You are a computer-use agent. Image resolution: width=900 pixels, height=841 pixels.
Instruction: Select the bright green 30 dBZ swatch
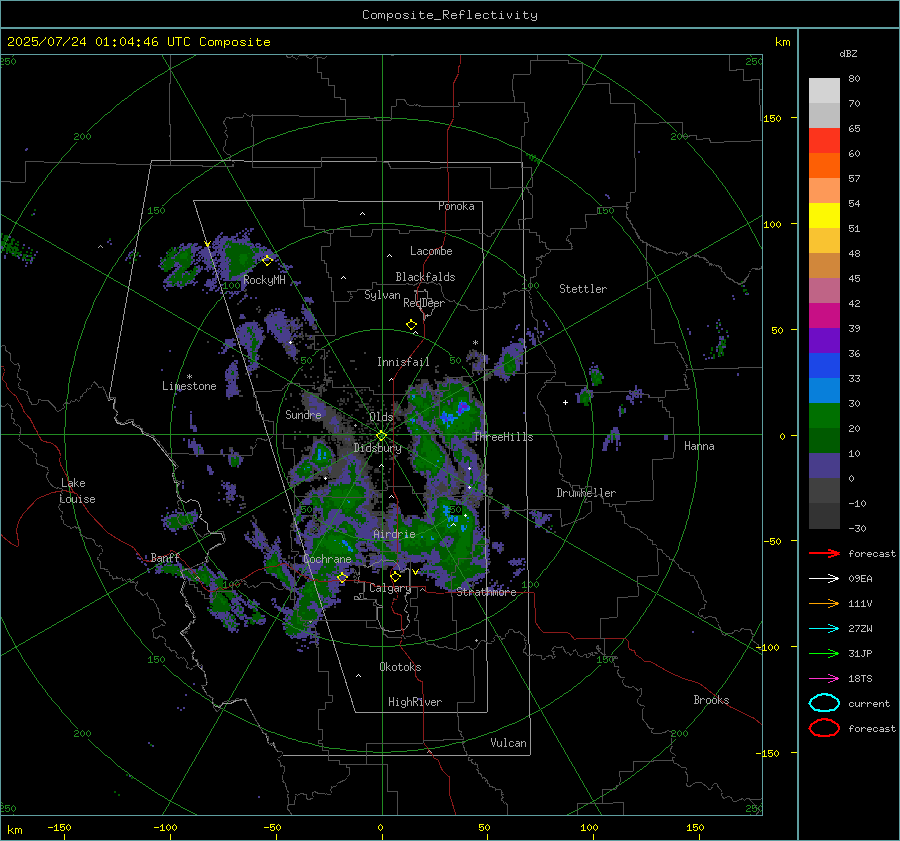(x=824, y=416)
